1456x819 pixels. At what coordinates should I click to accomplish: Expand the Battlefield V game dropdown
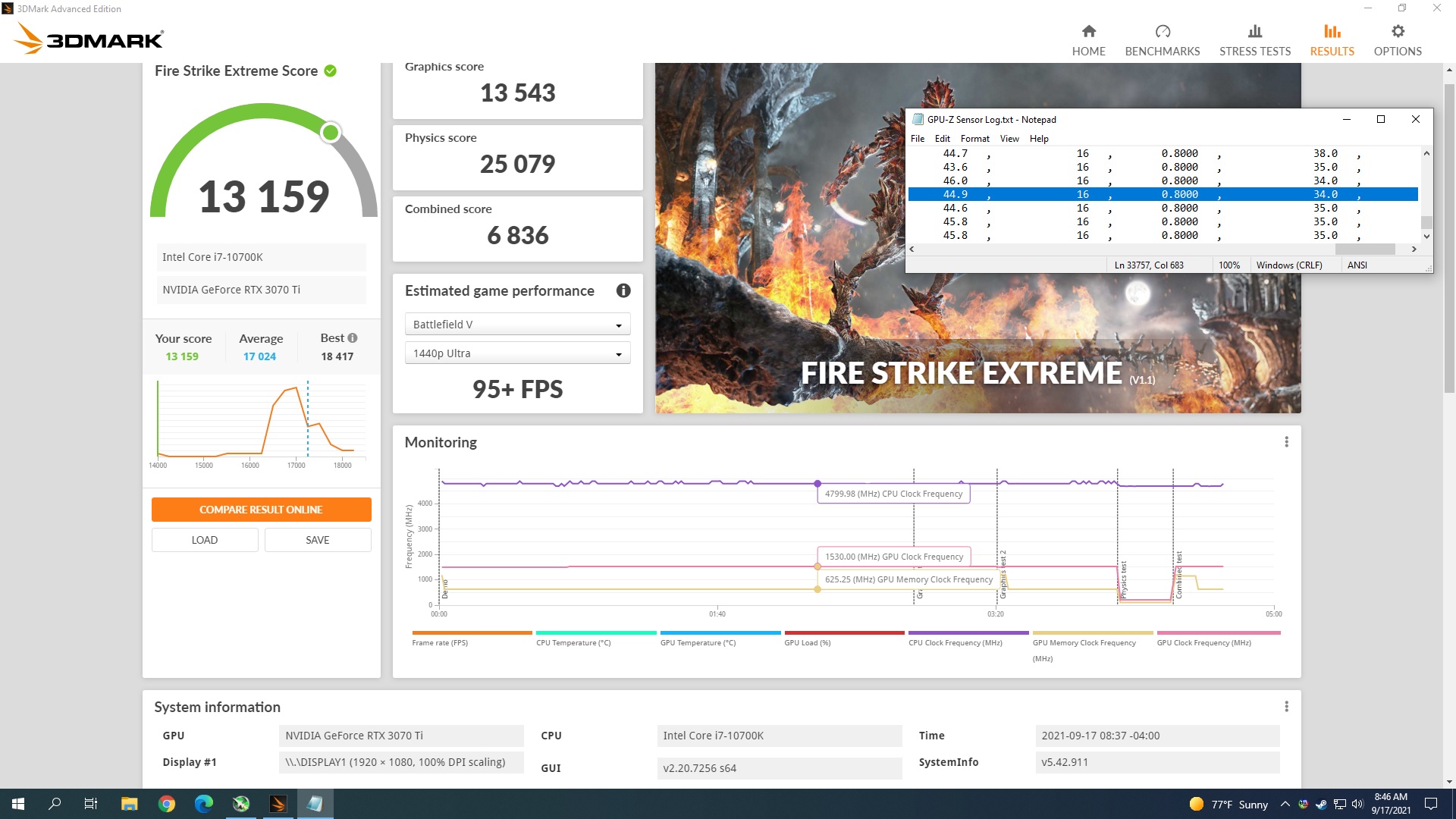517,325
